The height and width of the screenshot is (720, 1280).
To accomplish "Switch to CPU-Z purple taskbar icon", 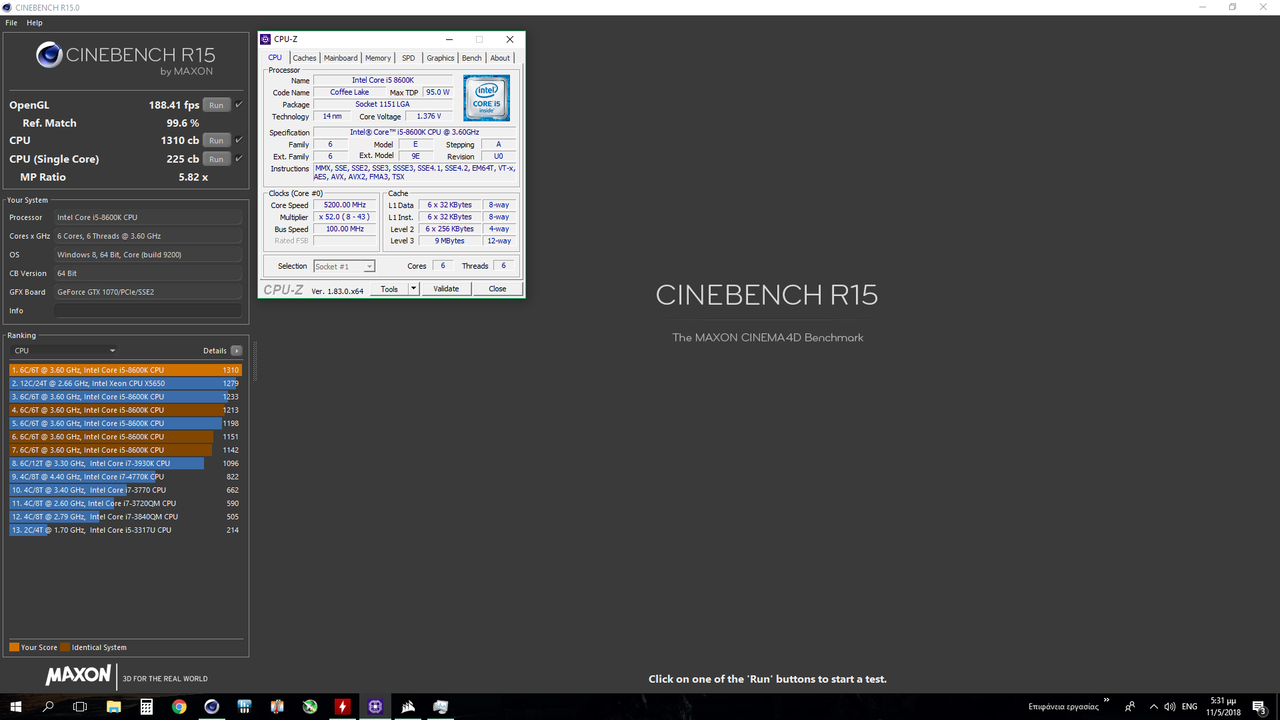I will [x=375, y=706].
